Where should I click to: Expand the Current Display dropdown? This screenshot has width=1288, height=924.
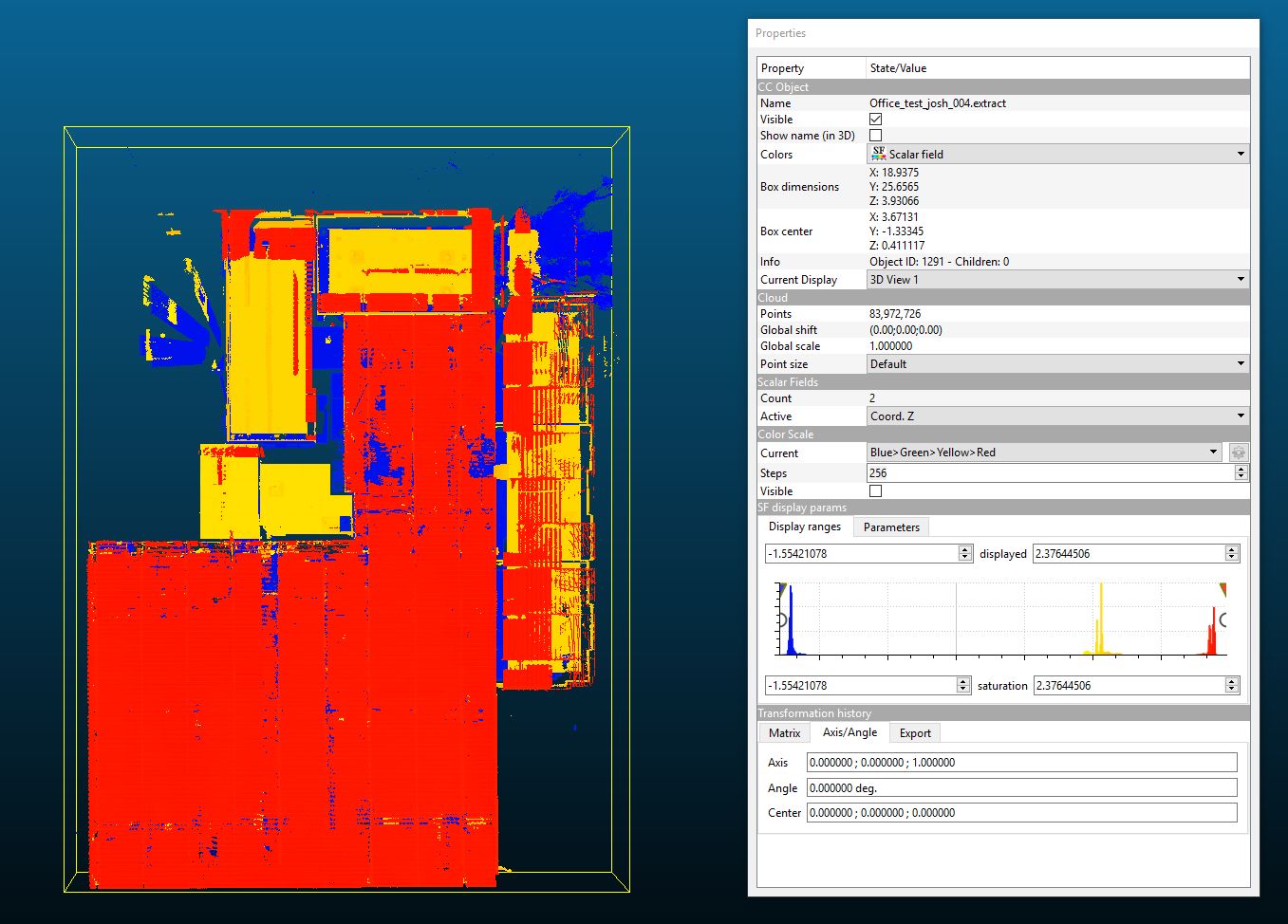coord(1057,280)
